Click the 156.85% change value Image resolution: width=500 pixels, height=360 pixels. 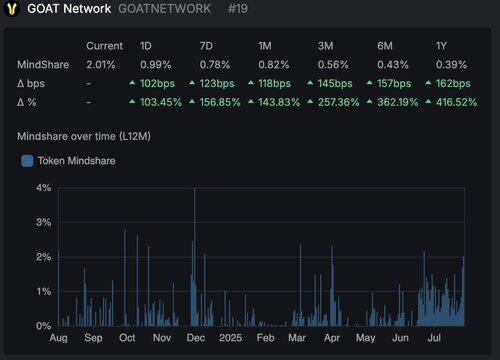pyautogui.click(x=220, y=102)
